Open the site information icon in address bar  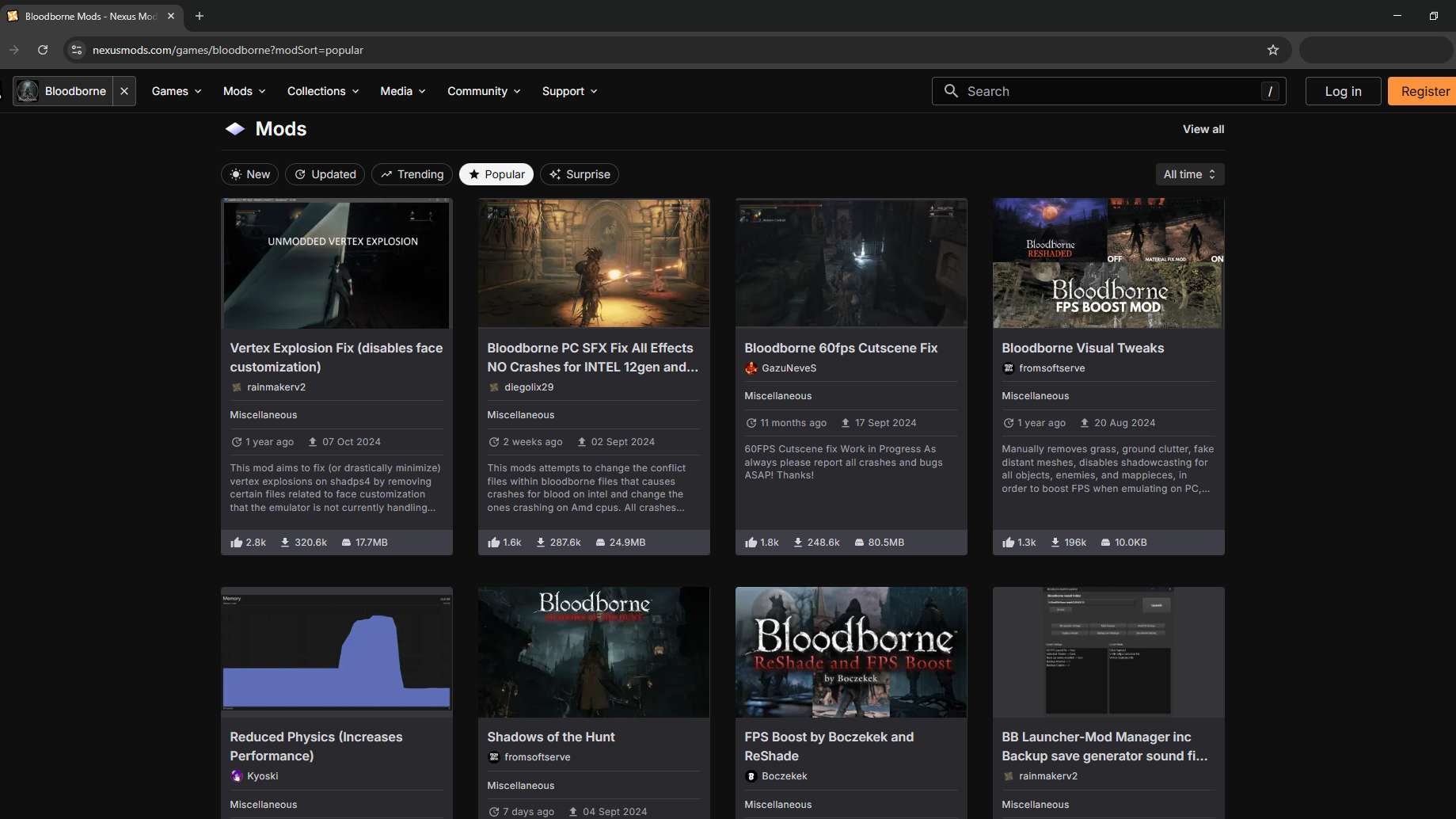[77, 50]
